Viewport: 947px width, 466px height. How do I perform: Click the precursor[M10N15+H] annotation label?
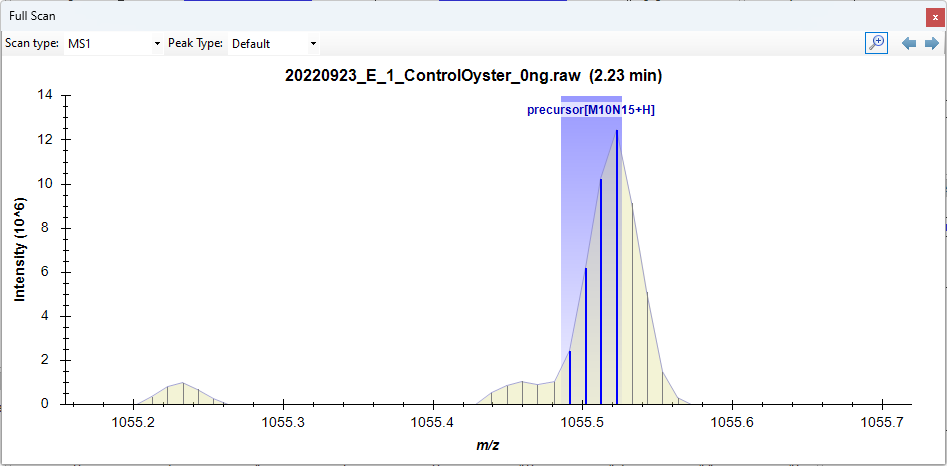(x=590, y=110)
